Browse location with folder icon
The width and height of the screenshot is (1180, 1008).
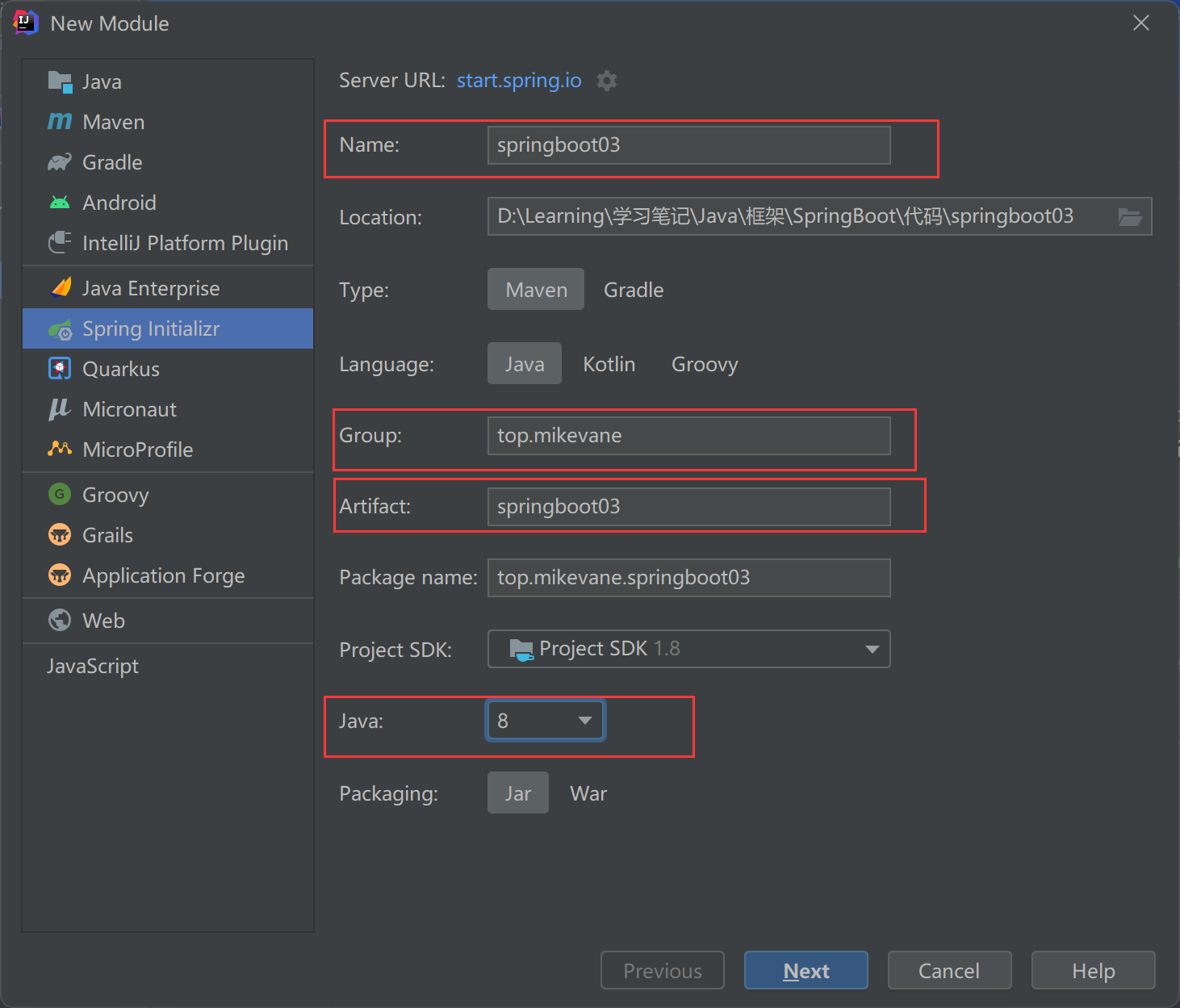point(1129,216)
